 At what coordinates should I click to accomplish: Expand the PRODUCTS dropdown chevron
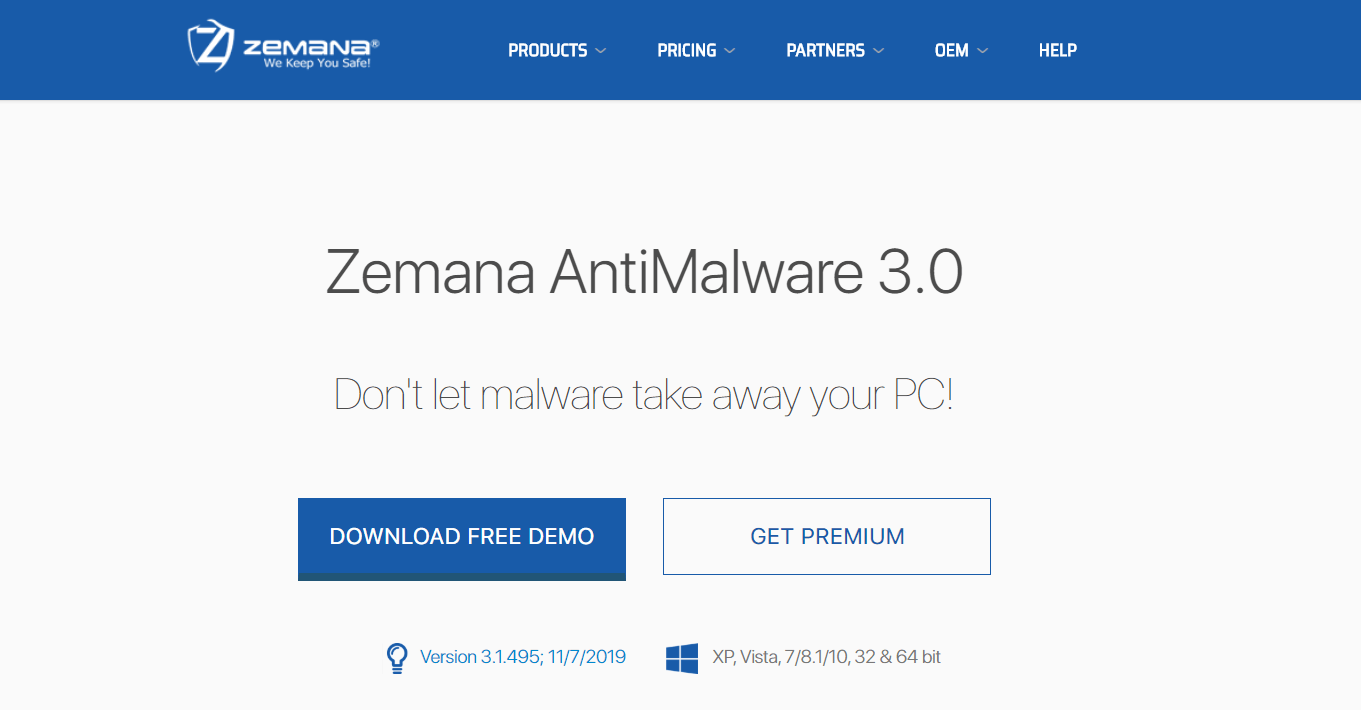point(601,50)
